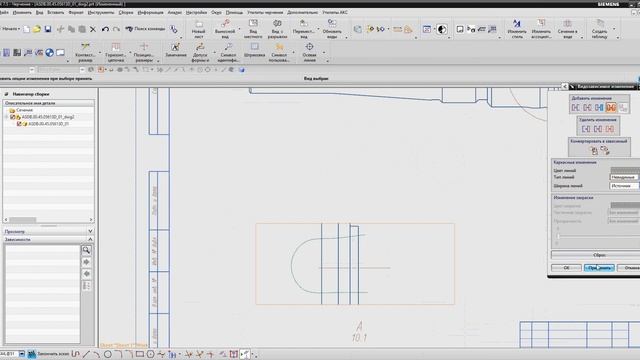
Task: Click first Удалить изменения icon in dialog
Action: tap(586, 129)
